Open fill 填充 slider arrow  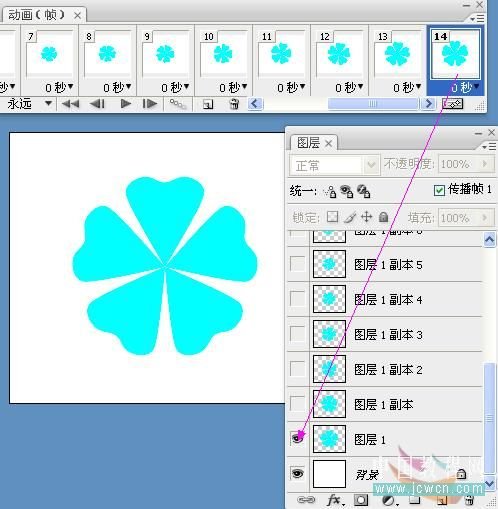(485, 217)
